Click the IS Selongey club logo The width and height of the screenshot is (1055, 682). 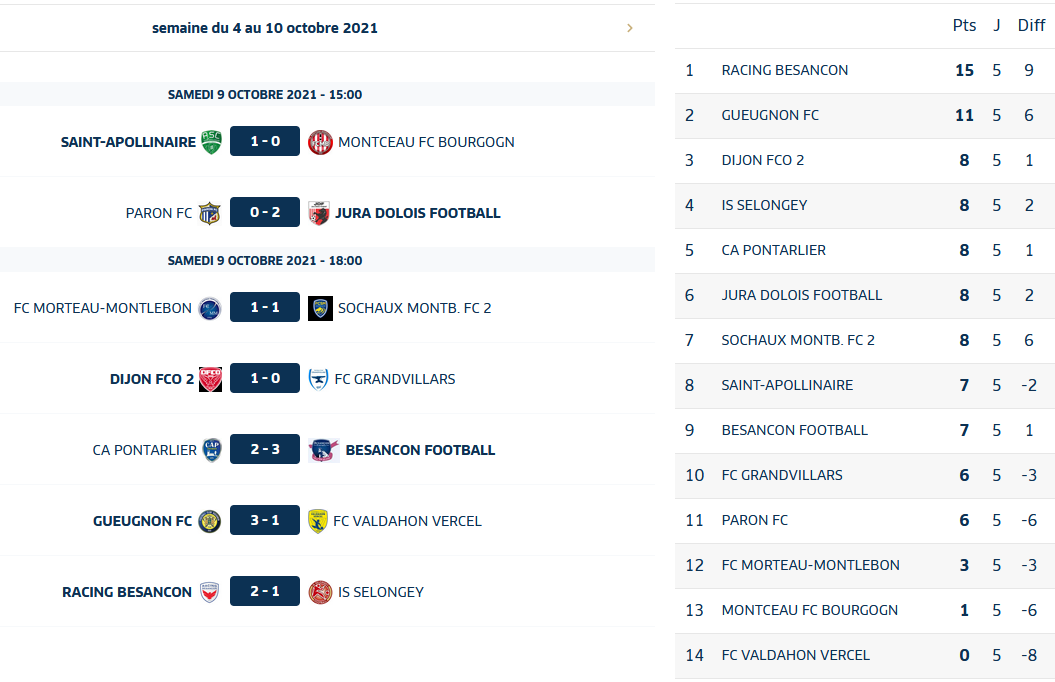pyautogui.click(x=320, y=592)
